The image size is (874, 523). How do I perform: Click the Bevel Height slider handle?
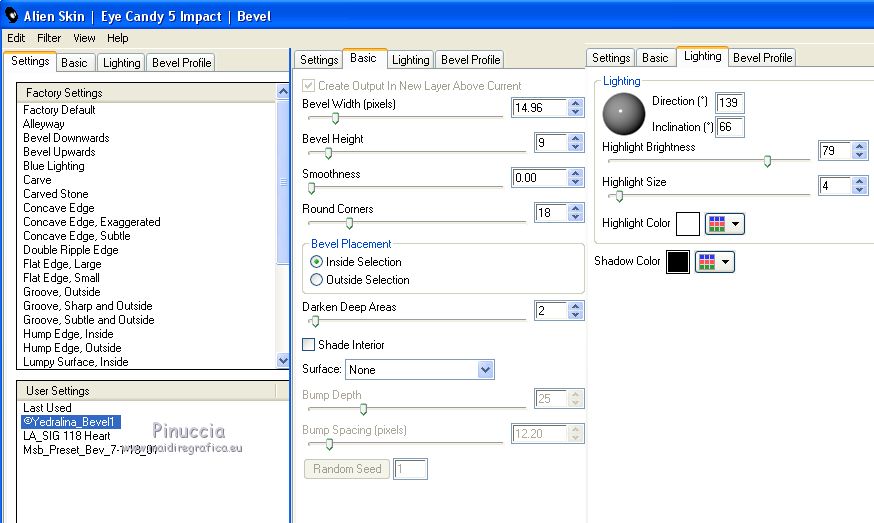click(x=328, y=153)
